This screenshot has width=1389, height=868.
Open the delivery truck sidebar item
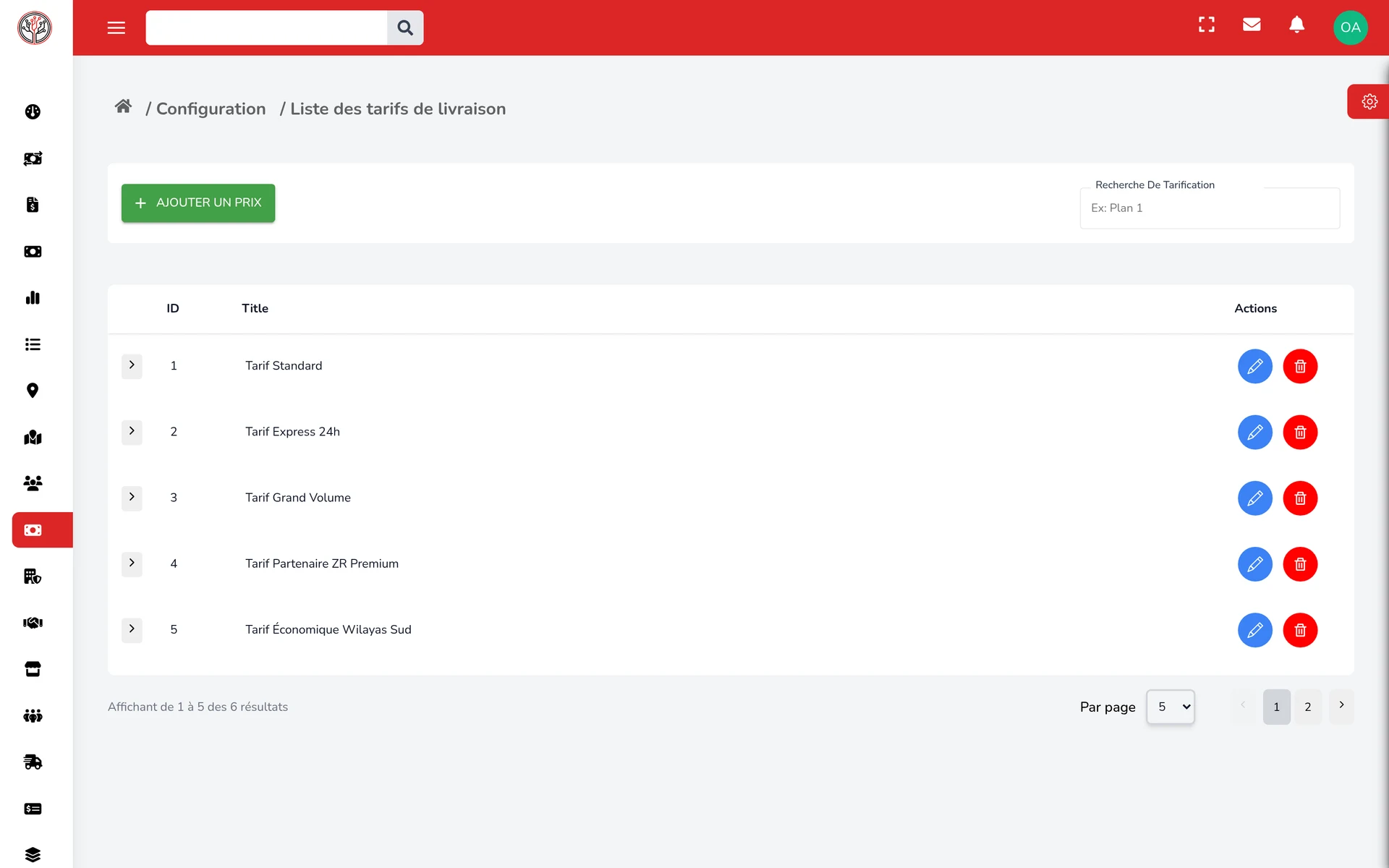click(33, 762)
